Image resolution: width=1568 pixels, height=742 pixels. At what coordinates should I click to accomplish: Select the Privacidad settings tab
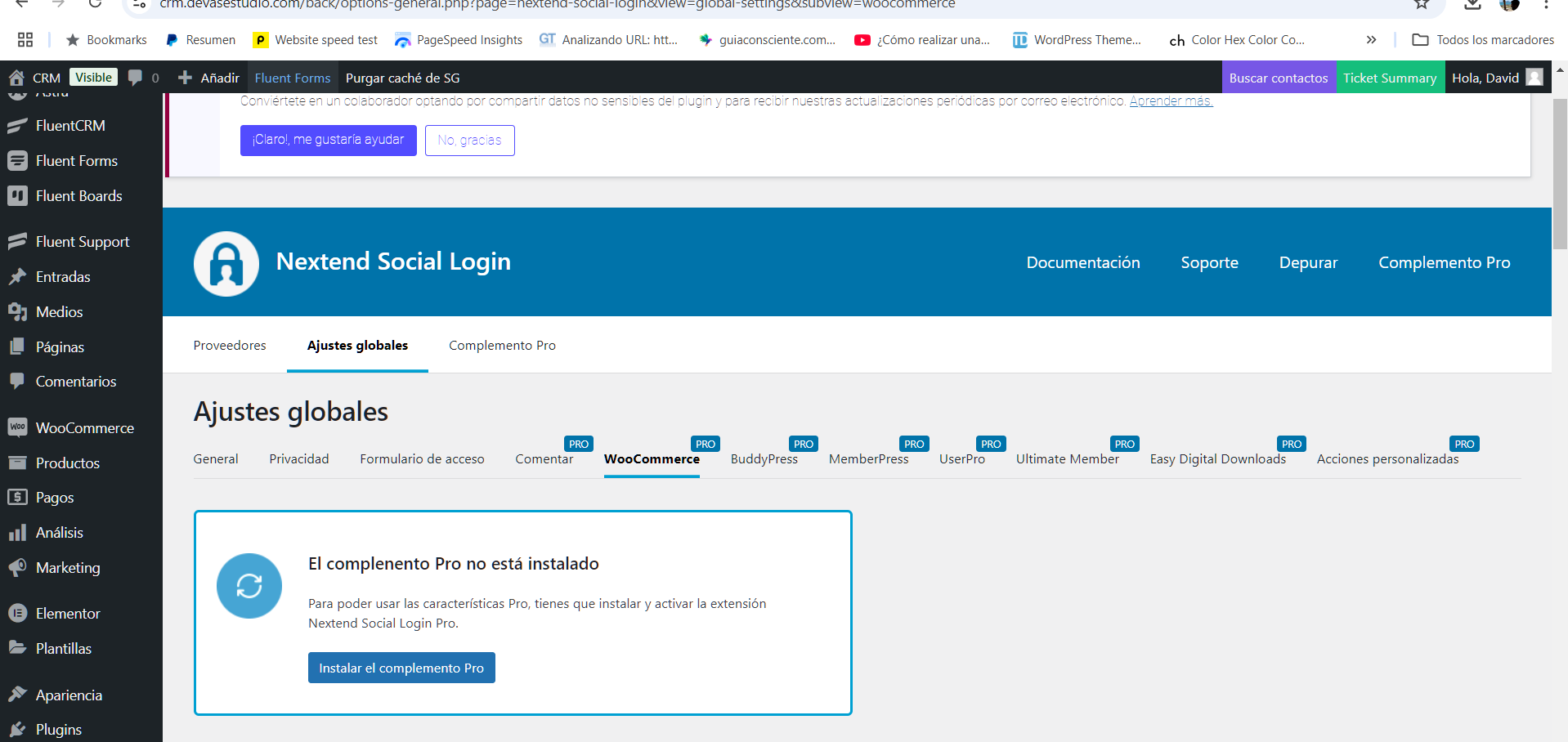click(x=299, y=459)
